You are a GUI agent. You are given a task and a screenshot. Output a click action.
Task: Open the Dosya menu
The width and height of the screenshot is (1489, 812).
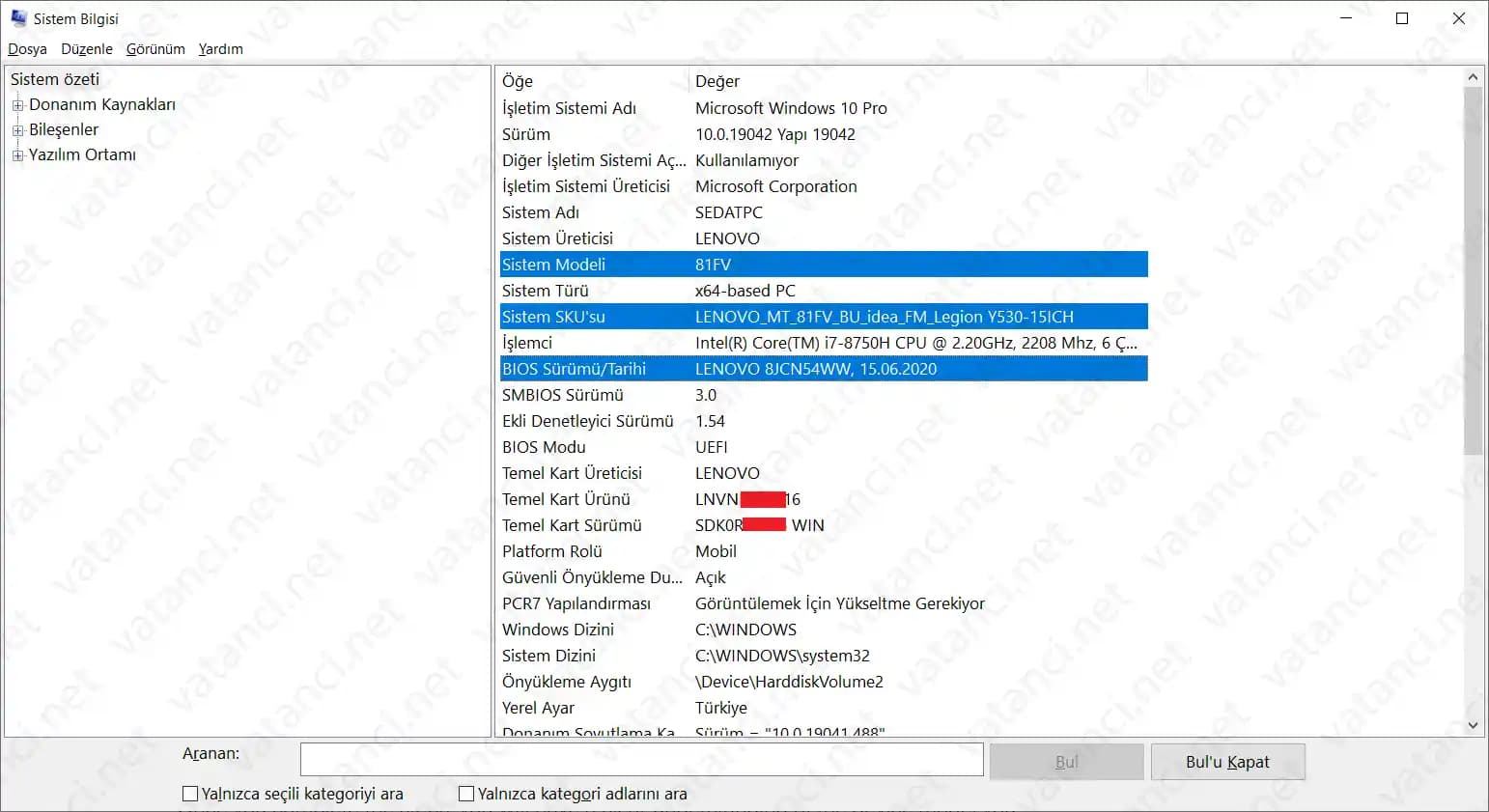(27, 49)
